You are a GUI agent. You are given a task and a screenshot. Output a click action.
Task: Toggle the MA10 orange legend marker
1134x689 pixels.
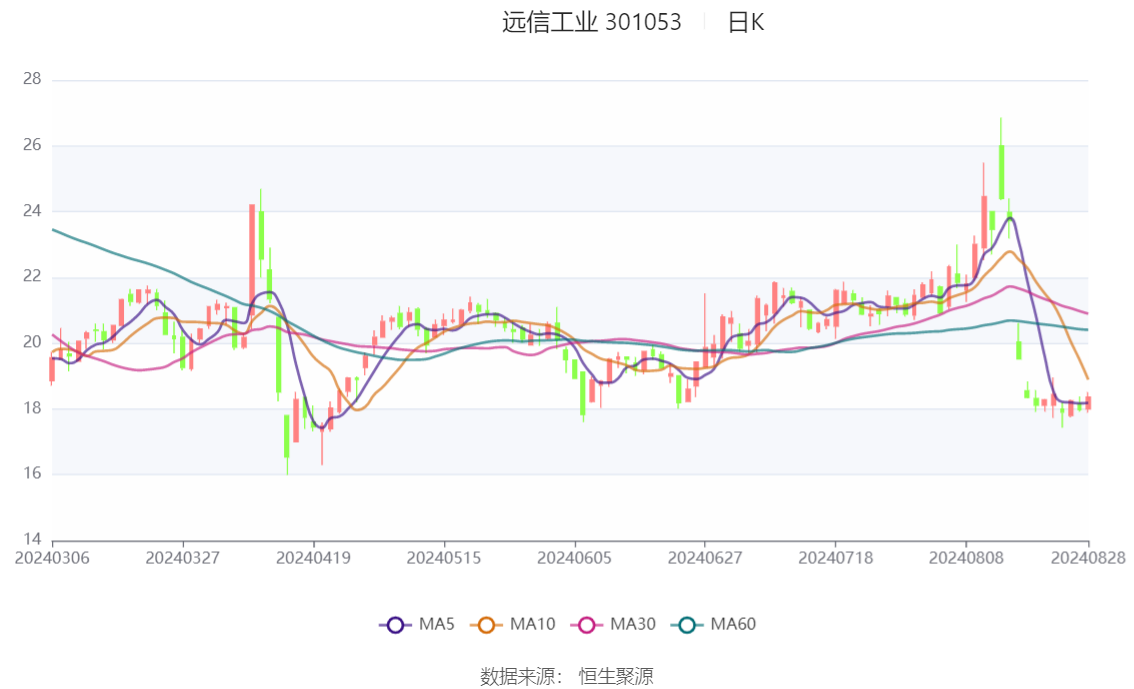(486, 625)
